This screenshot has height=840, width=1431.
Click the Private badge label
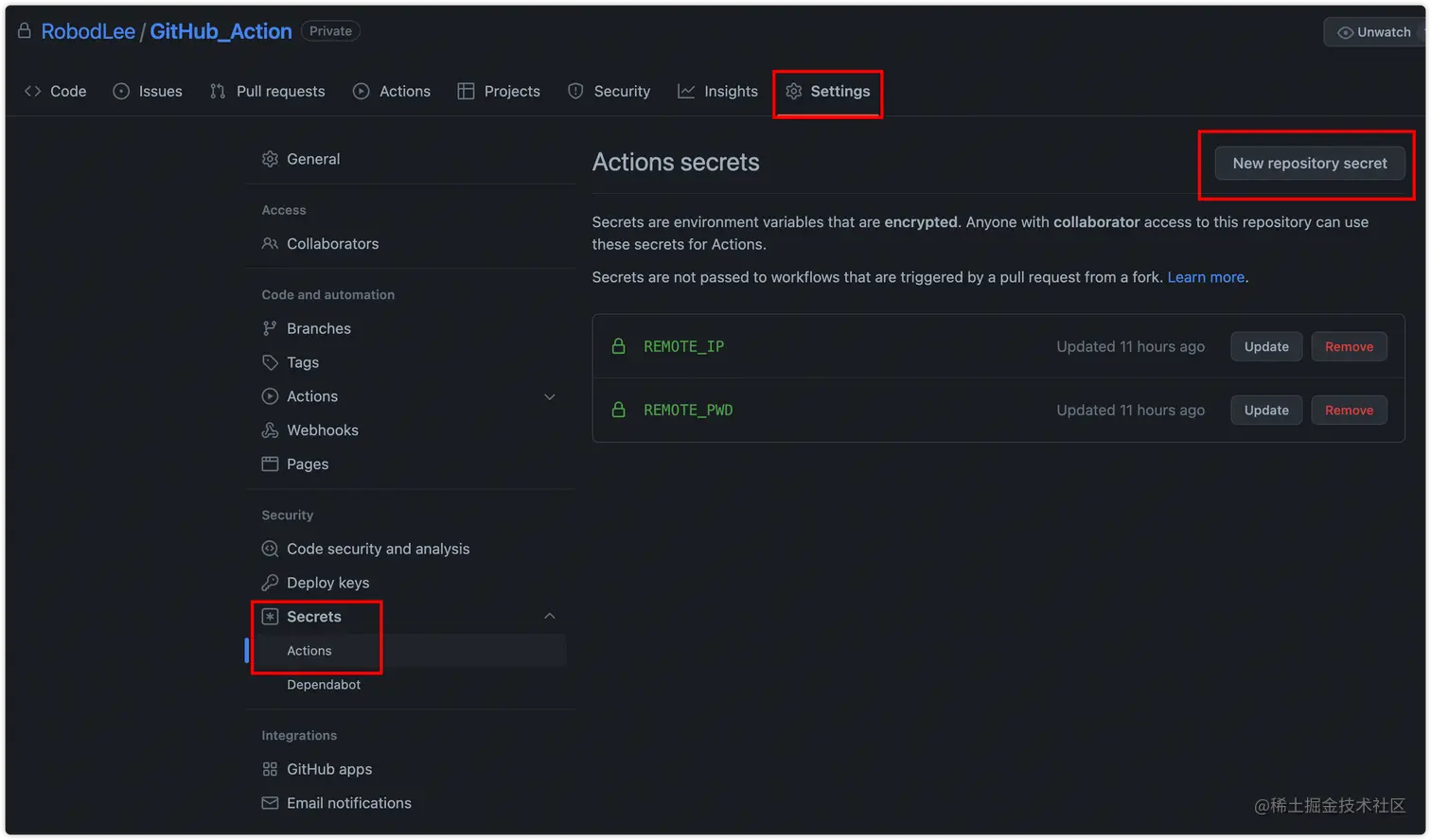(330, 31)
